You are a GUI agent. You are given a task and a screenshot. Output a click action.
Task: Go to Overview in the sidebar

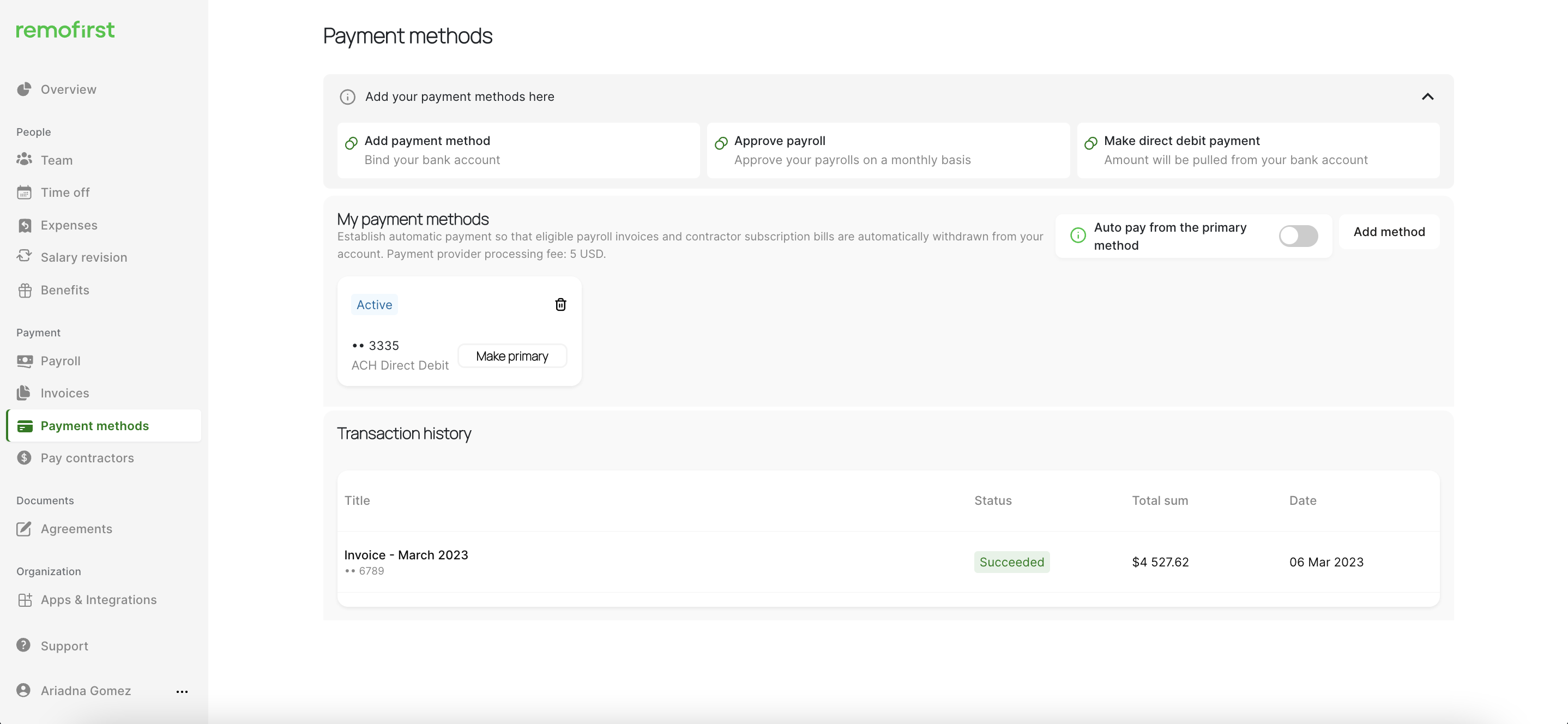pos(104,89)
